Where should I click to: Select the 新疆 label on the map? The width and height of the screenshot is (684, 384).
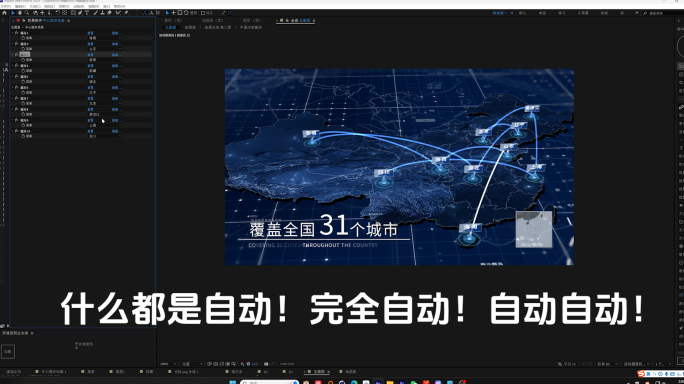[x=311, y=133]
